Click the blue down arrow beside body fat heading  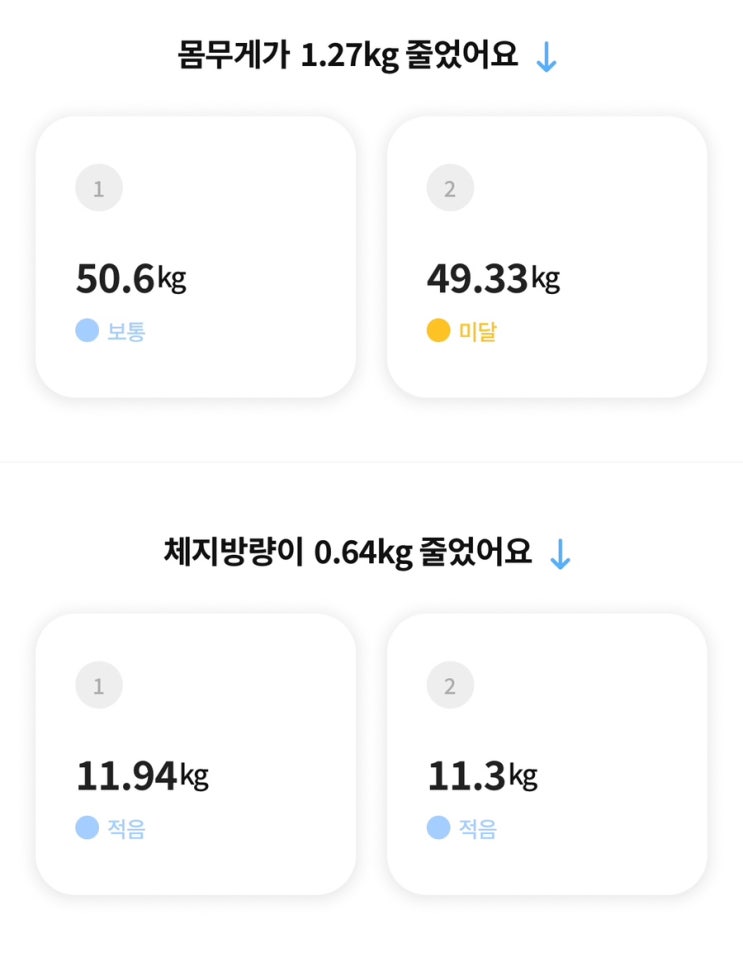pyautogui.click(x=560, y=553)
